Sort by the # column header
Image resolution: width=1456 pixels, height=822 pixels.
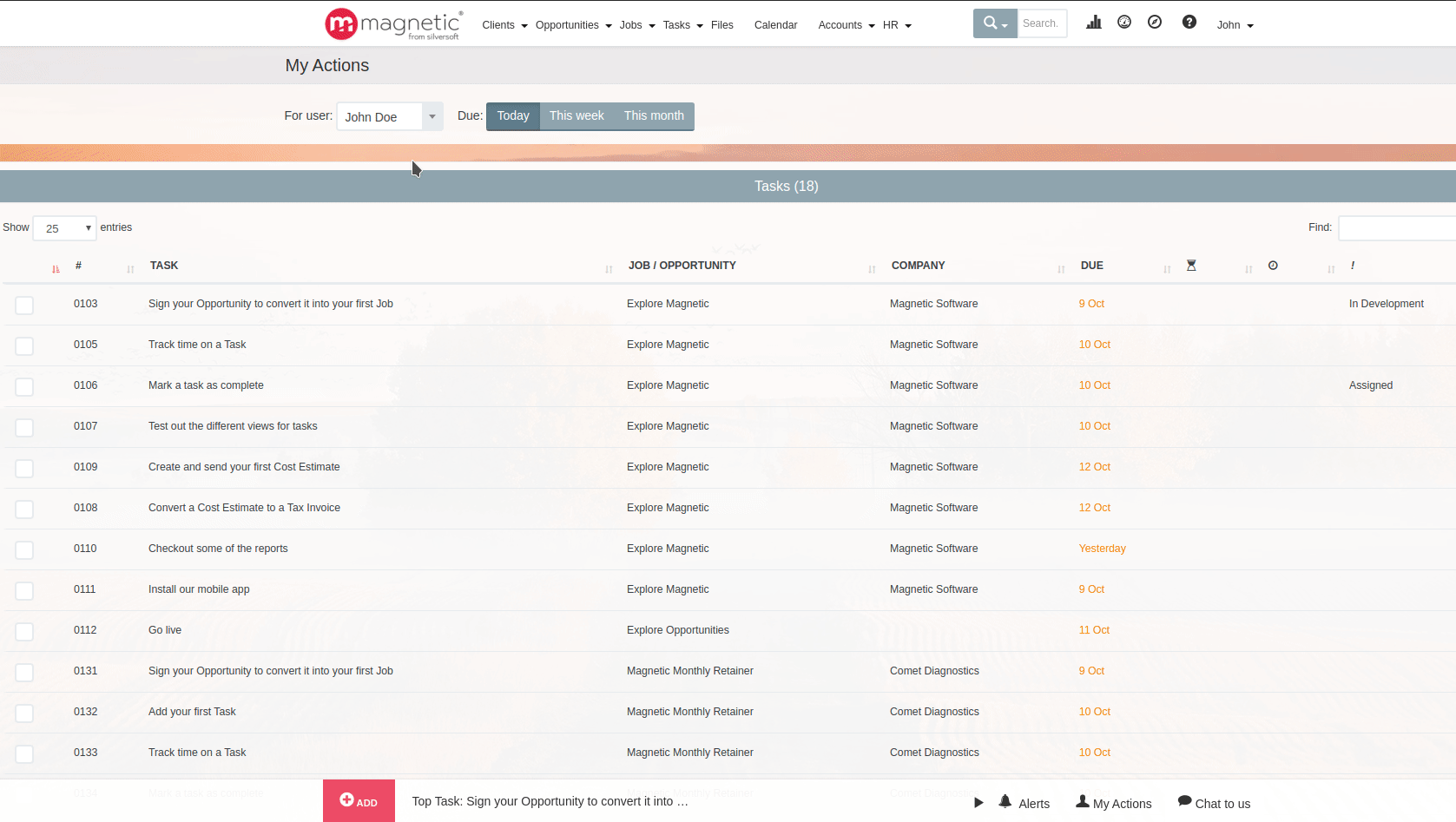click(x=78, y=266)
